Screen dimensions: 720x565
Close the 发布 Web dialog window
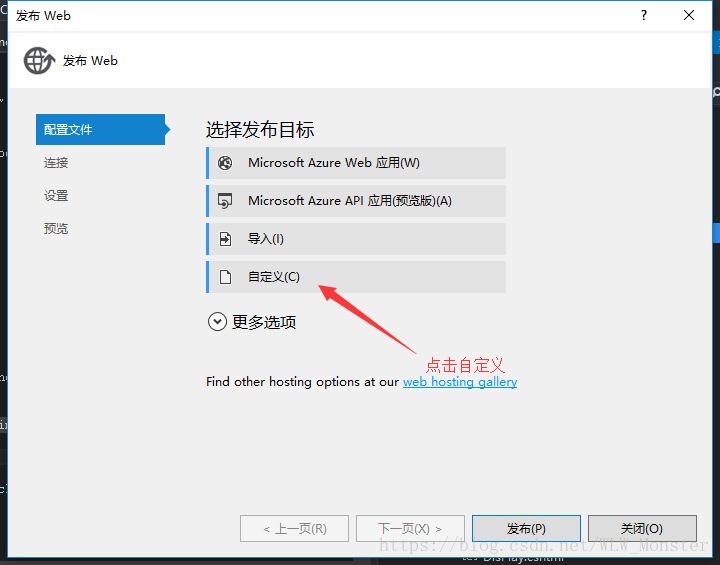click(689, 15)
